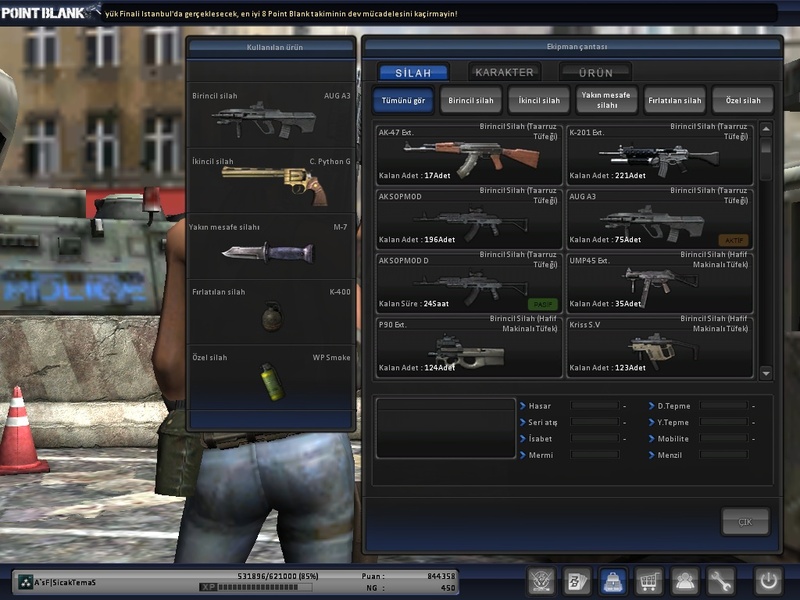Click the equipped WP Smoke slot
Screen dimensions: 800x600
[271, 378]
